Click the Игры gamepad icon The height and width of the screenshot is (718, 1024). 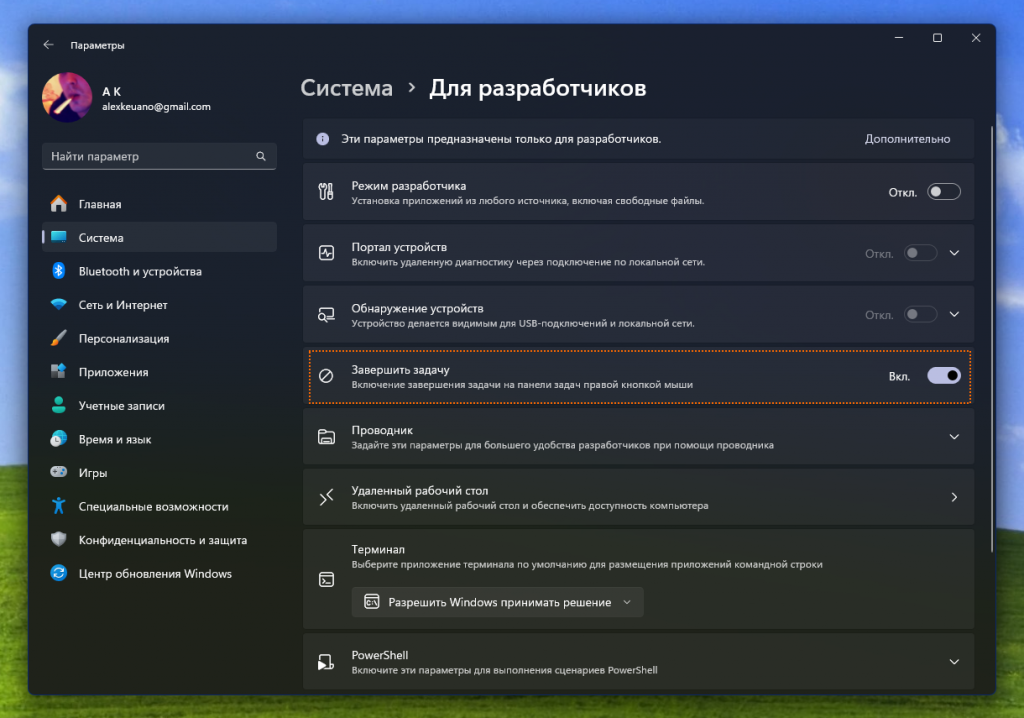click(x=59, y=472)
